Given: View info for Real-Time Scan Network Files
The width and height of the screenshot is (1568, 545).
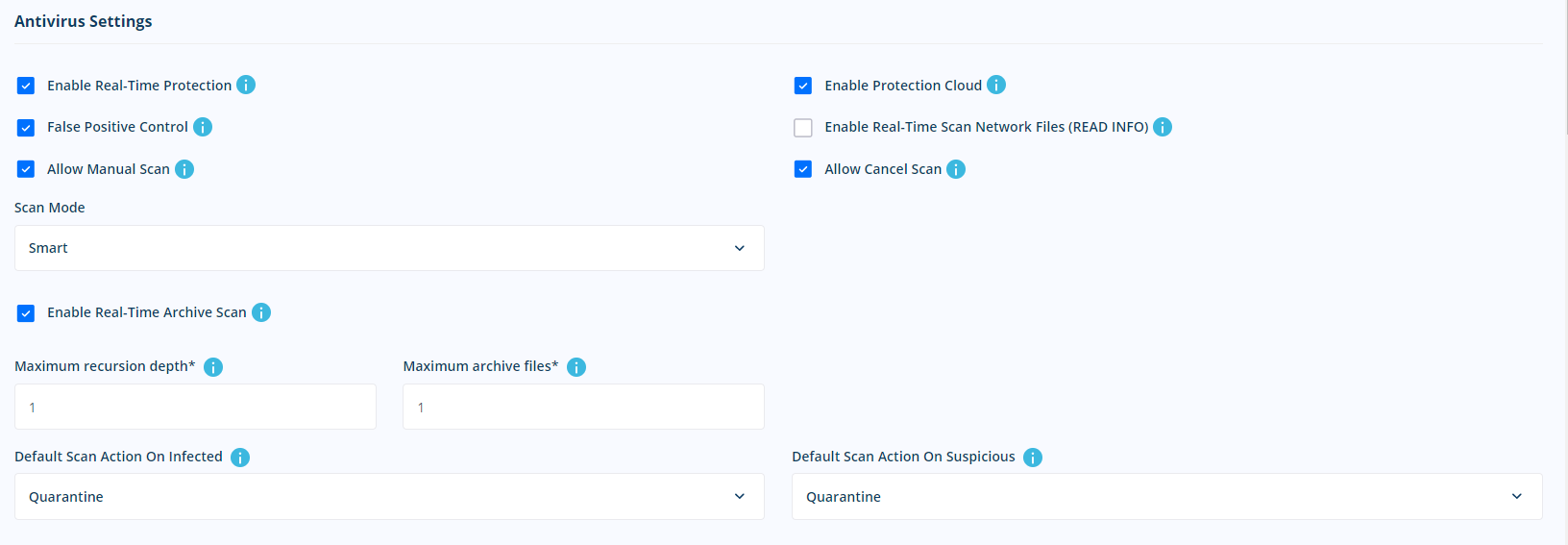Looking at the screenshot, I should pyautogui.click(x=1163, y=127).
